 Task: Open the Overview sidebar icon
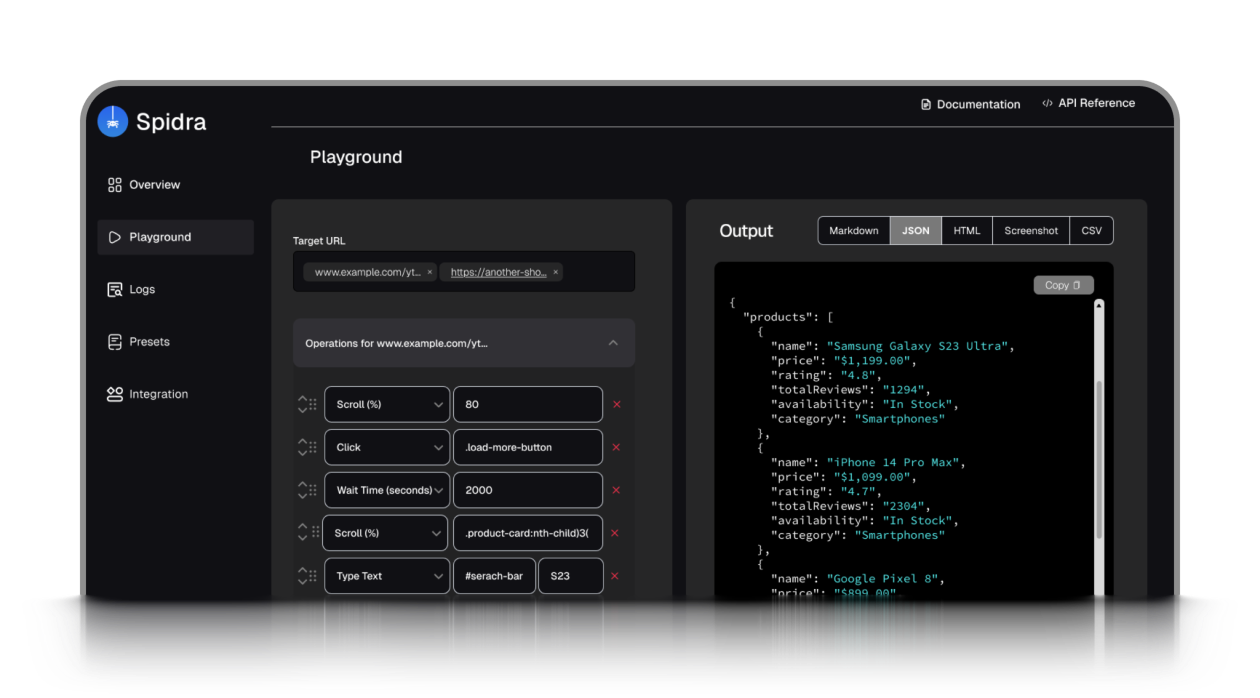coord(114,185)
